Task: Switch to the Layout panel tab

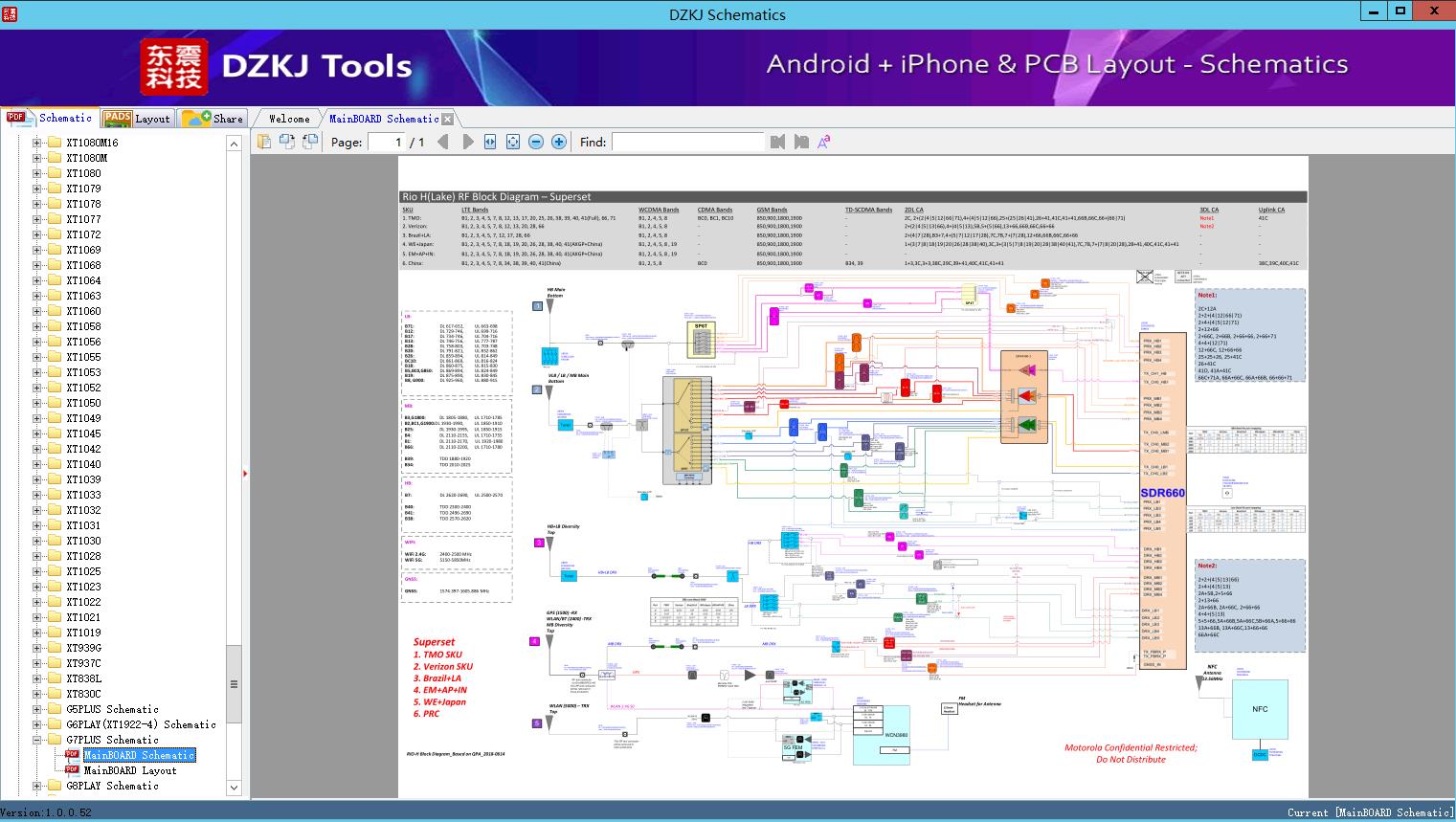Action: tap(136, 118)
